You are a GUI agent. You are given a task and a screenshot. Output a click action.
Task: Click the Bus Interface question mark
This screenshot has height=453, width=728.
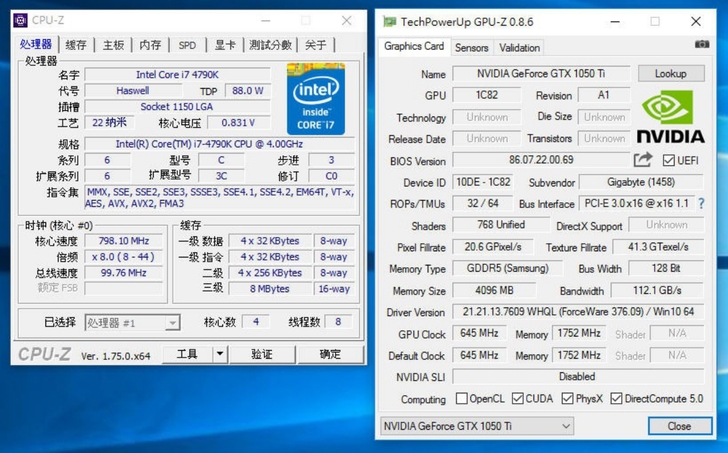click(701, 203)
